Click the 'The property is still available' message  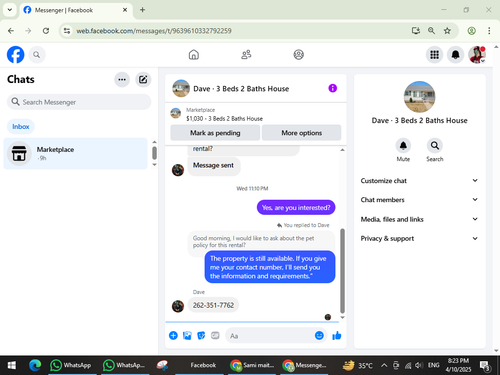(x=270, y=267)
